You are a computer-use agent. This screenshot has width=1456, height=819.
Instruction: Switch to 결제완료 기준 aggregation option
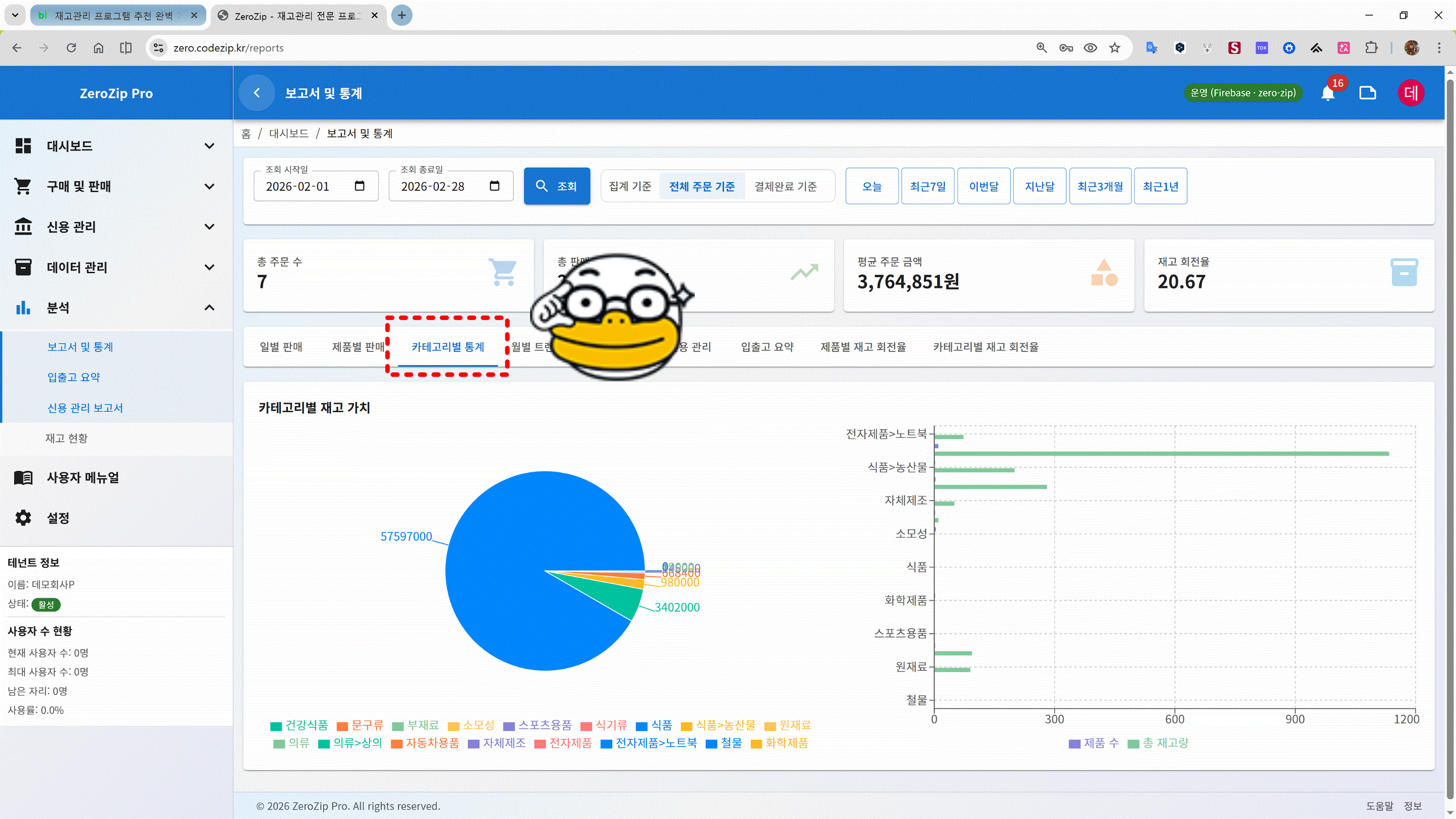pyautogui.click(x=785, y=186)
